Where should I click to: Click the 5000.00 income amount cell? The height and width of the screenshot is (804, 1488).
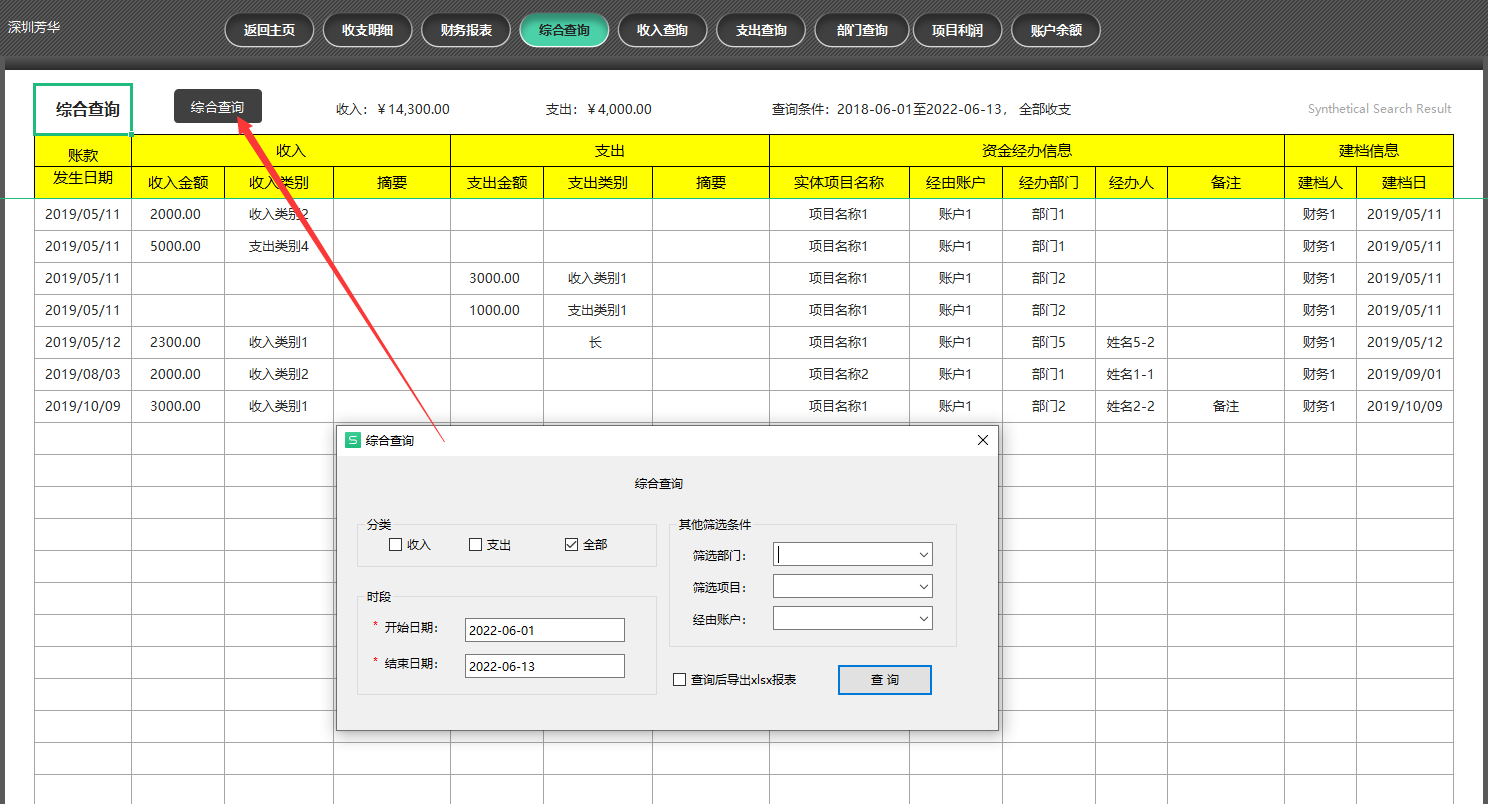tap(178, 246)
